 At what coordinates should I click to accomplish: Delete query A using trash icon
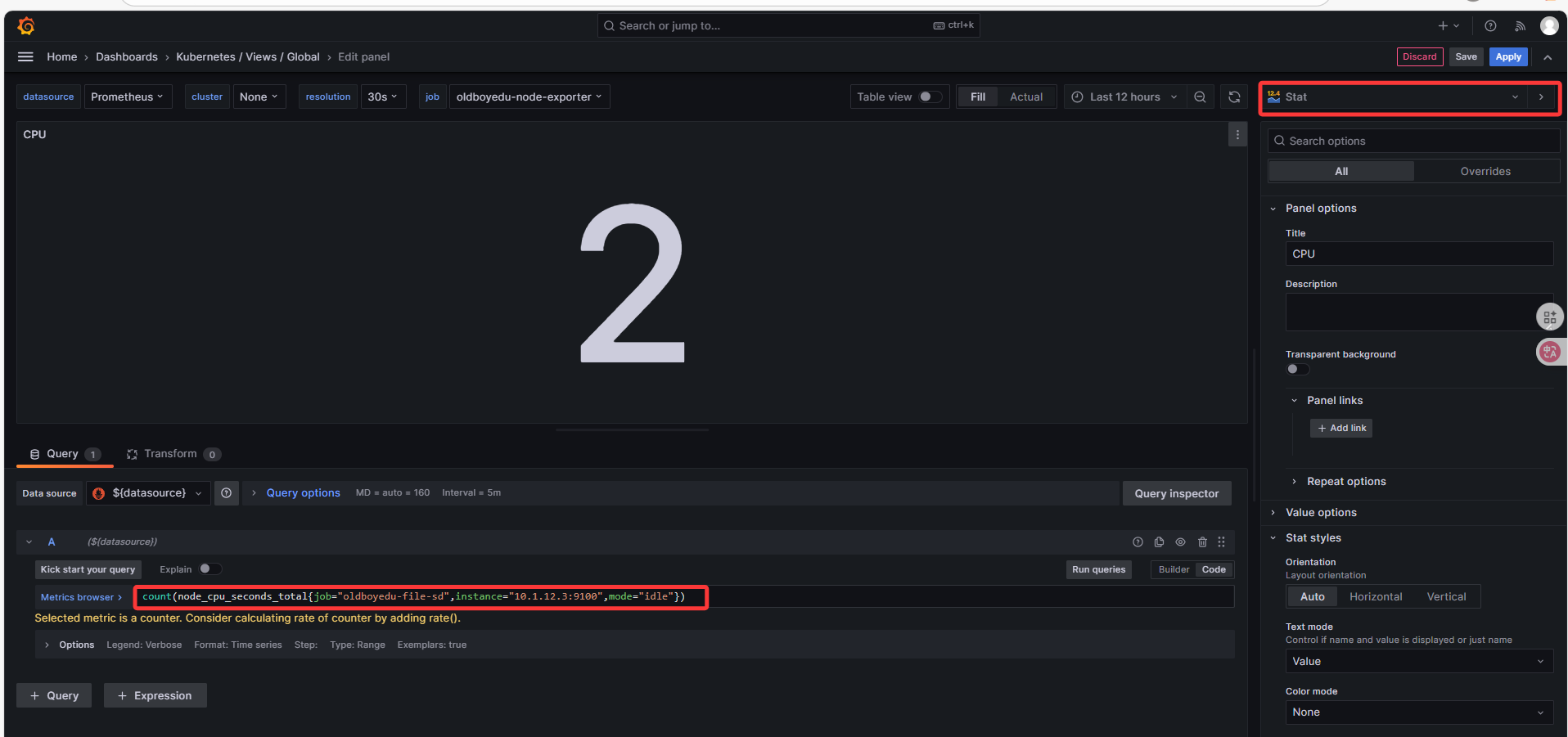[x=1202, y=542]
